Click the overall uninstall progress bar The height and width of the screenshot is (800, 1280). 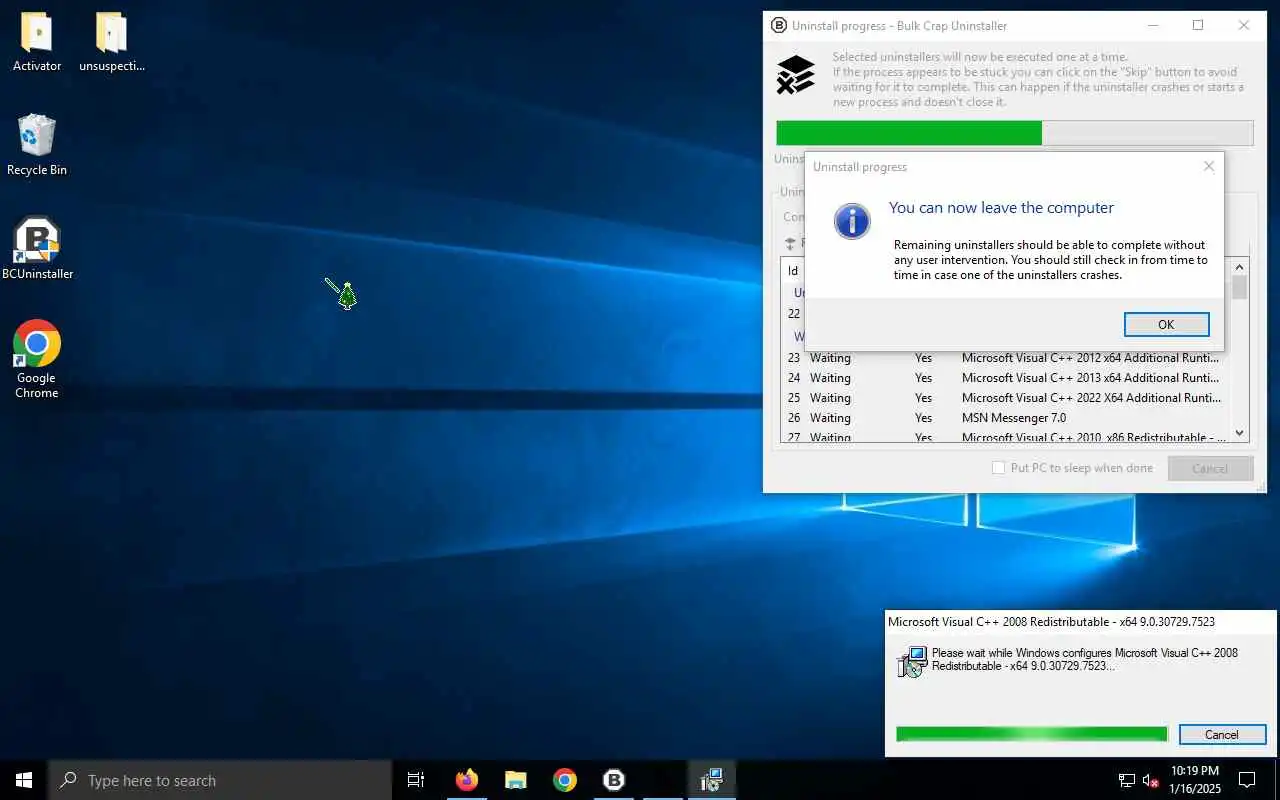click(1014, 133)
